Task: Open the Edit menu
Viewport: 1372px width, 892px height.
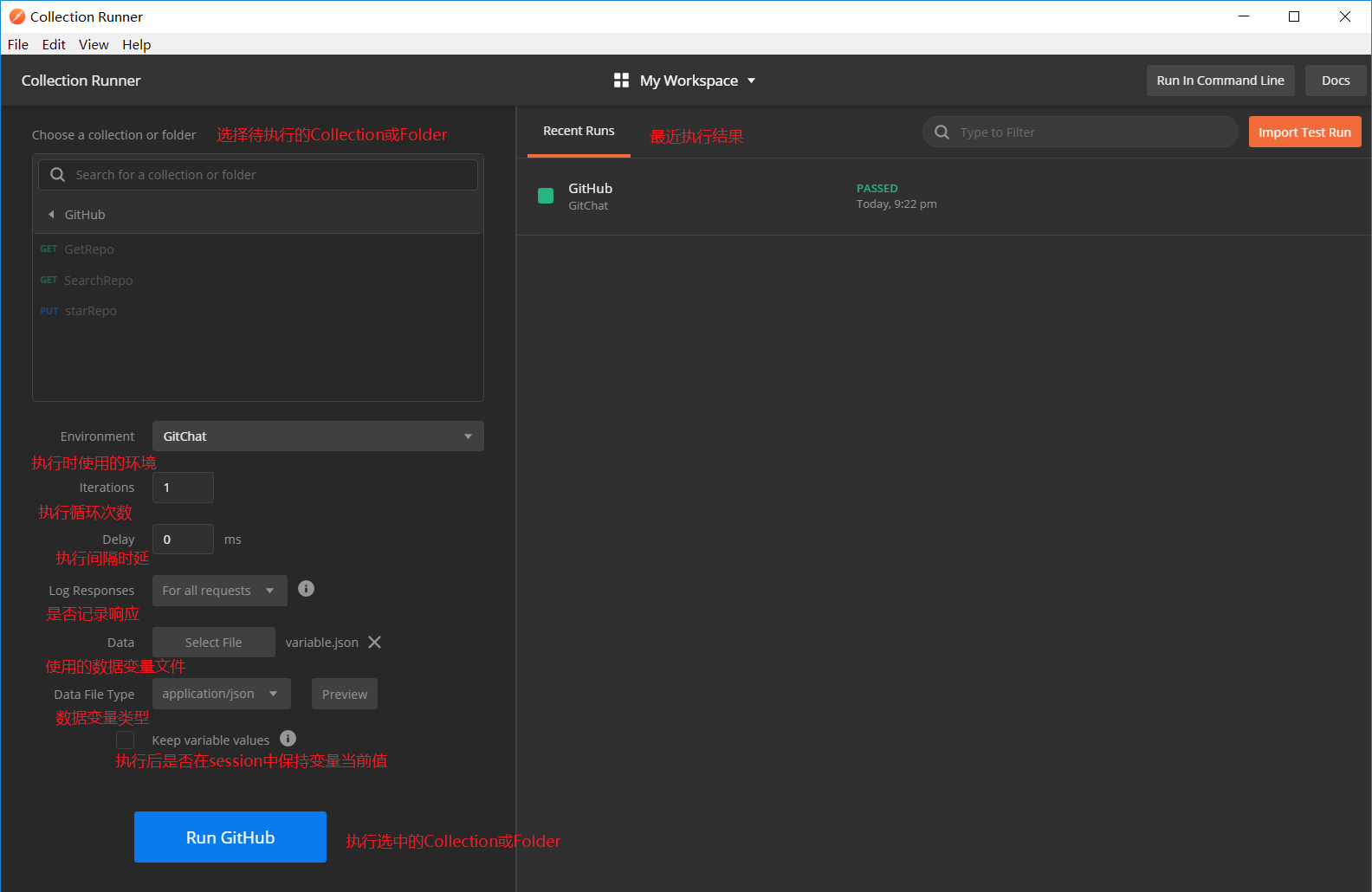Action: pos(54,44)
